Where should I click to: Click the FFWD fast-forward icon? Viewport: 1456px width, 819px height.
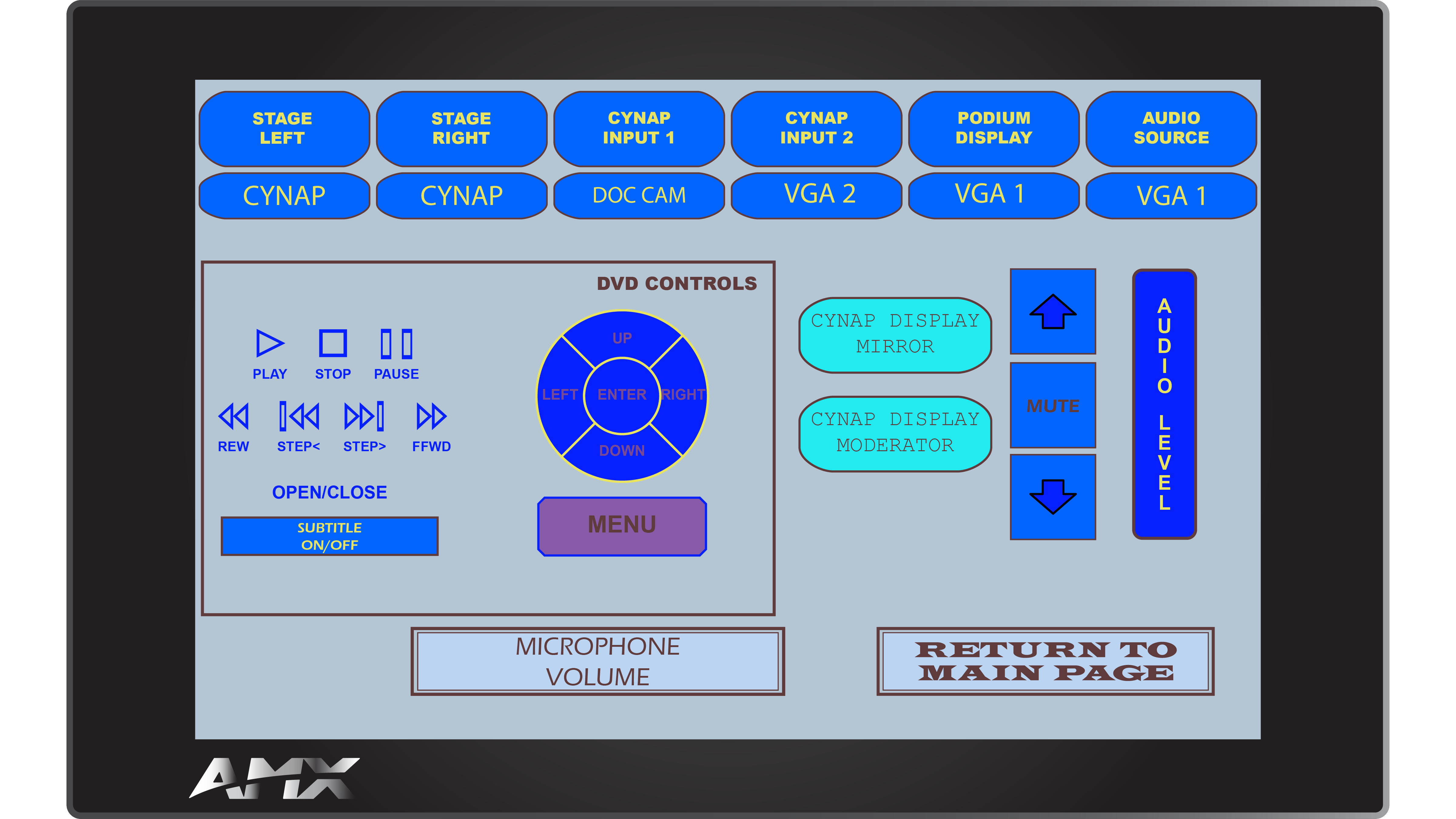click(x=431, y=417)
